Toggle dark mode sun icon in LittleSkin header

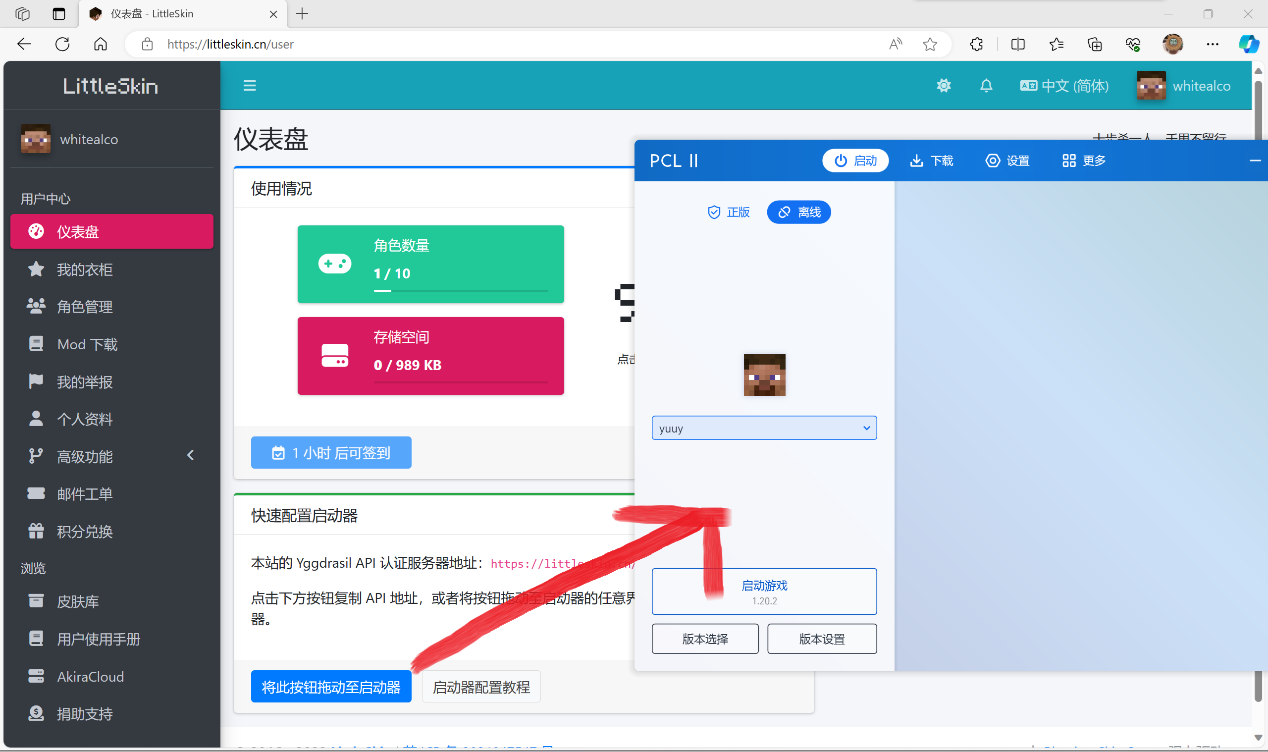943,86
